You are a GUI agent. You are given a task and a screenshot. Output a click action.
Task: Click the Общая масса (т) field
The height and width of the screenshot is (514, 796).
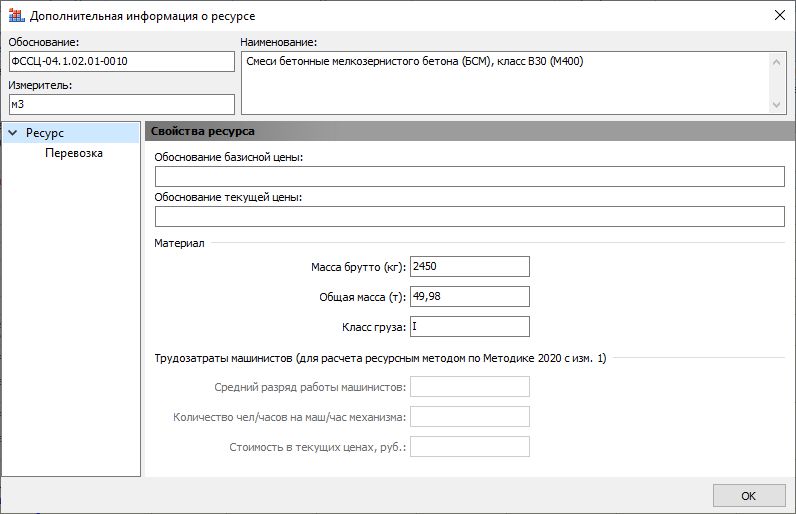coord(470,296)
